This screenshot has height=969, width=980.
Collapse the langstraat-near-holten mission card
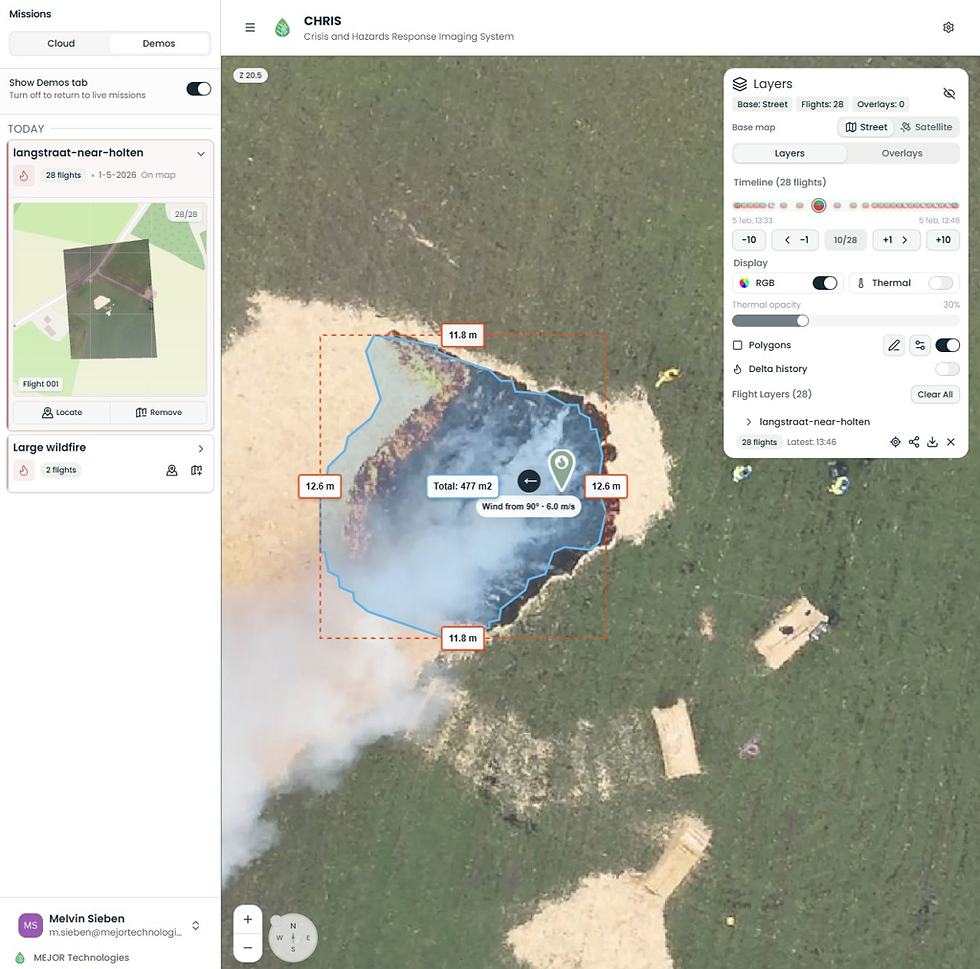[201, 154]
